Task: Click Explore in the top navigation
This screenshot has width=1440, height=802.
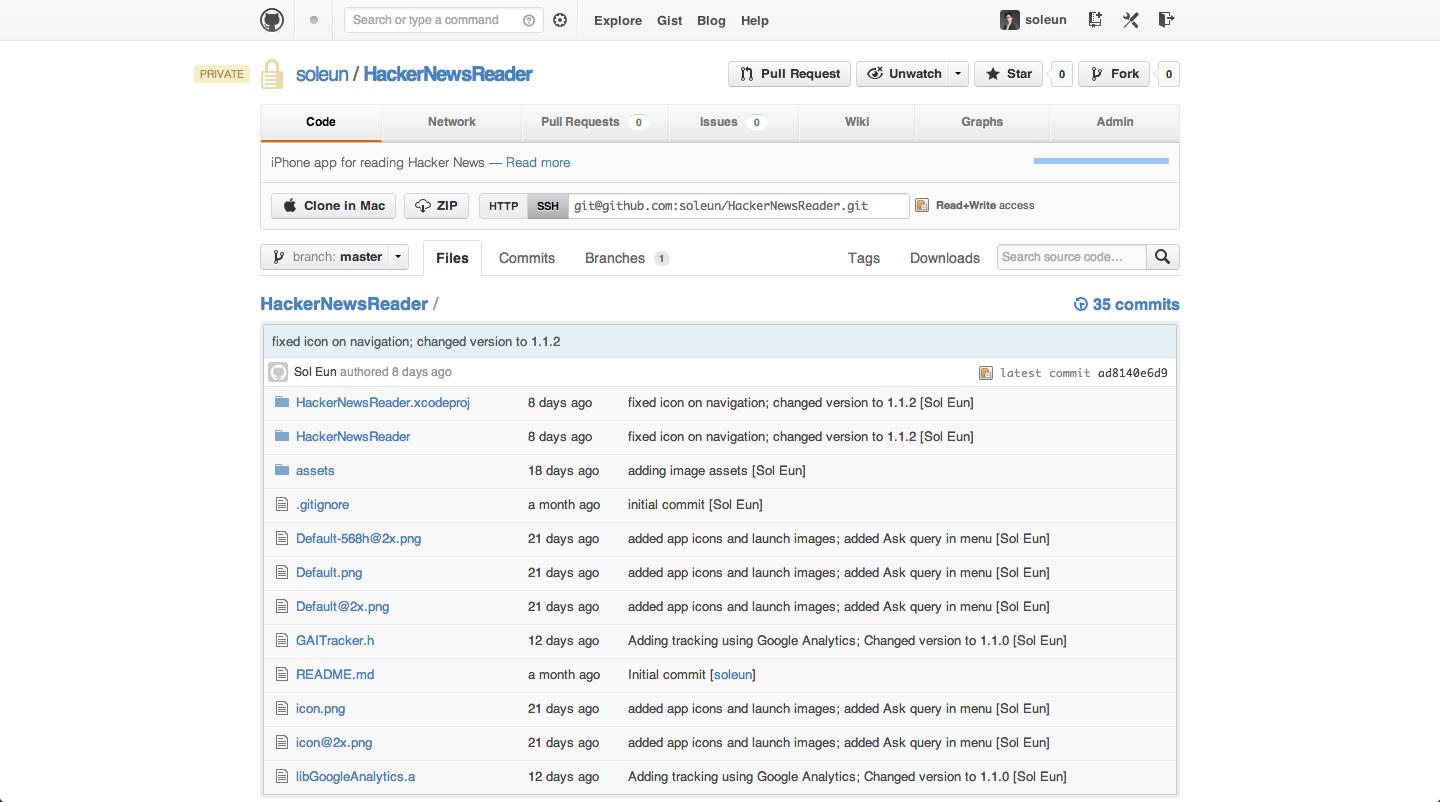Action: 618,20
